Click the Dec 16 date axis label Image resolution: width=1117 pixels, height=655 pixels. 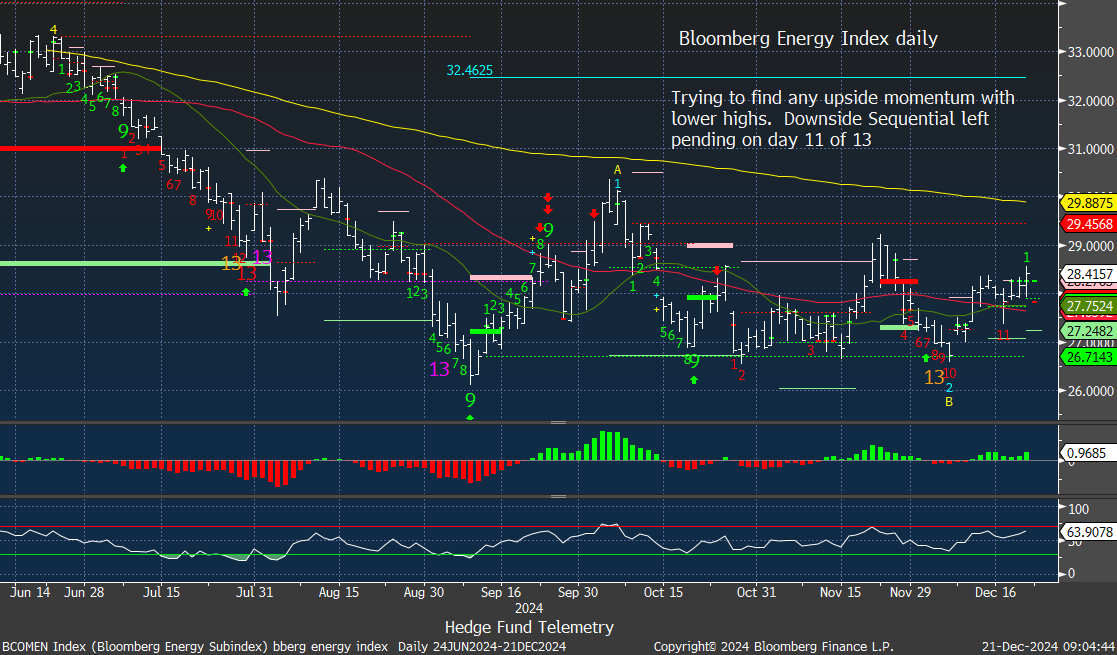pos(995,592)
